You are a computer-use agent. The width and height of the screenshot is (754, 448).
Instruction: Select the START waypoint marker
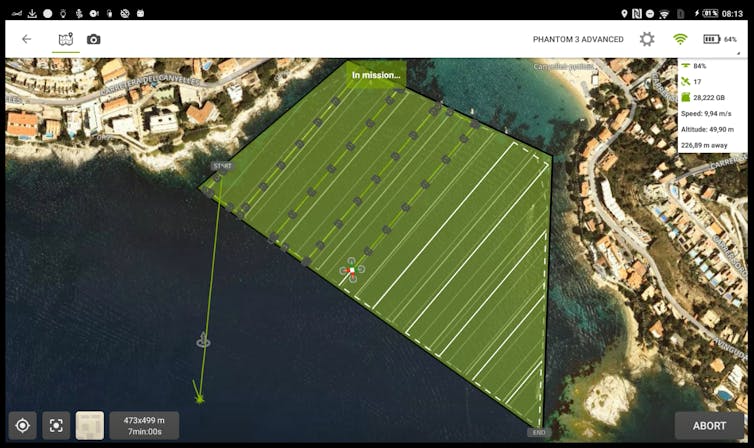222,166
